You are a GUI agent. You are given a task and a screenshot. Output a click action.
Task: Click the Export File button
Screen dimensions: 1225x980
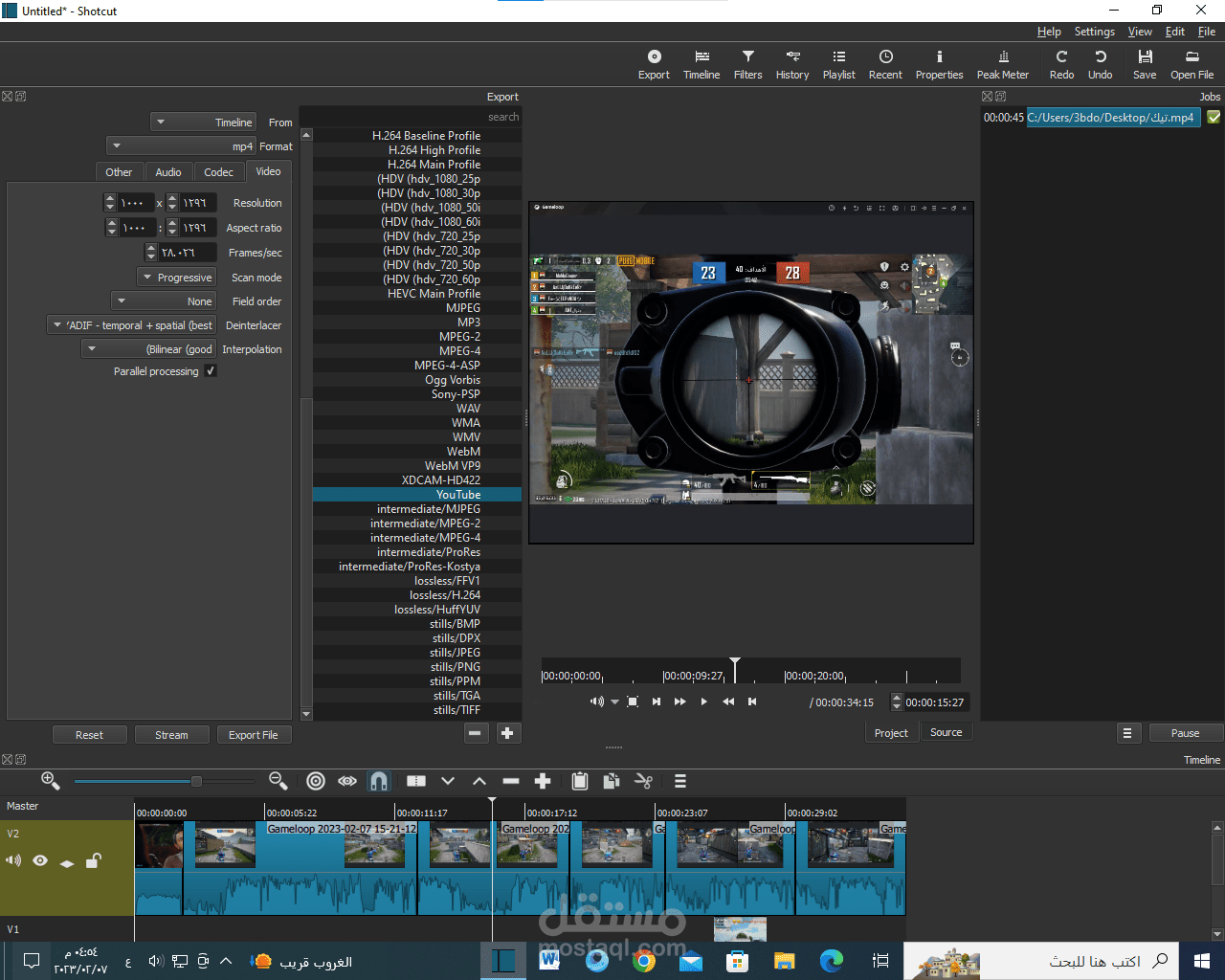[x=253, y=735]
